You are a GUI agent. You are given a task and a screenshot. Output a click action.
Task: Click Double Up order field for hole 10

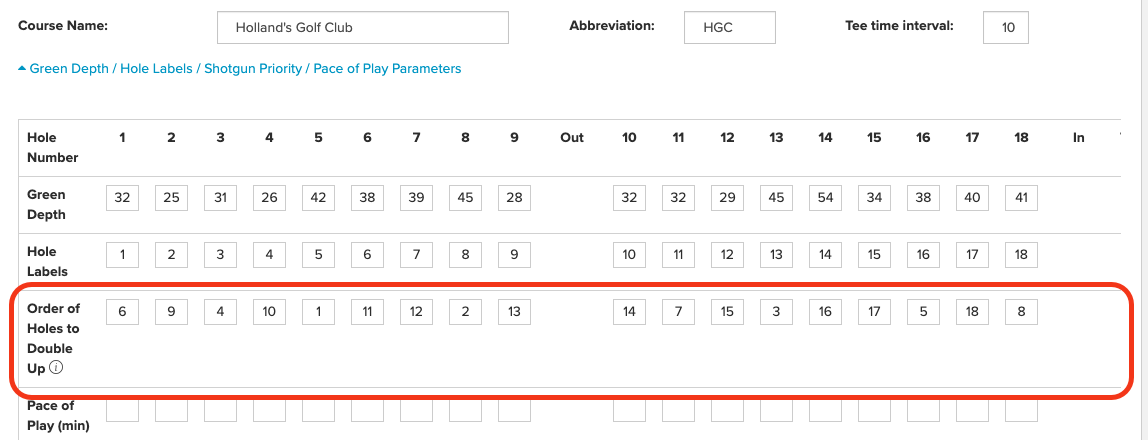point(630,312)
